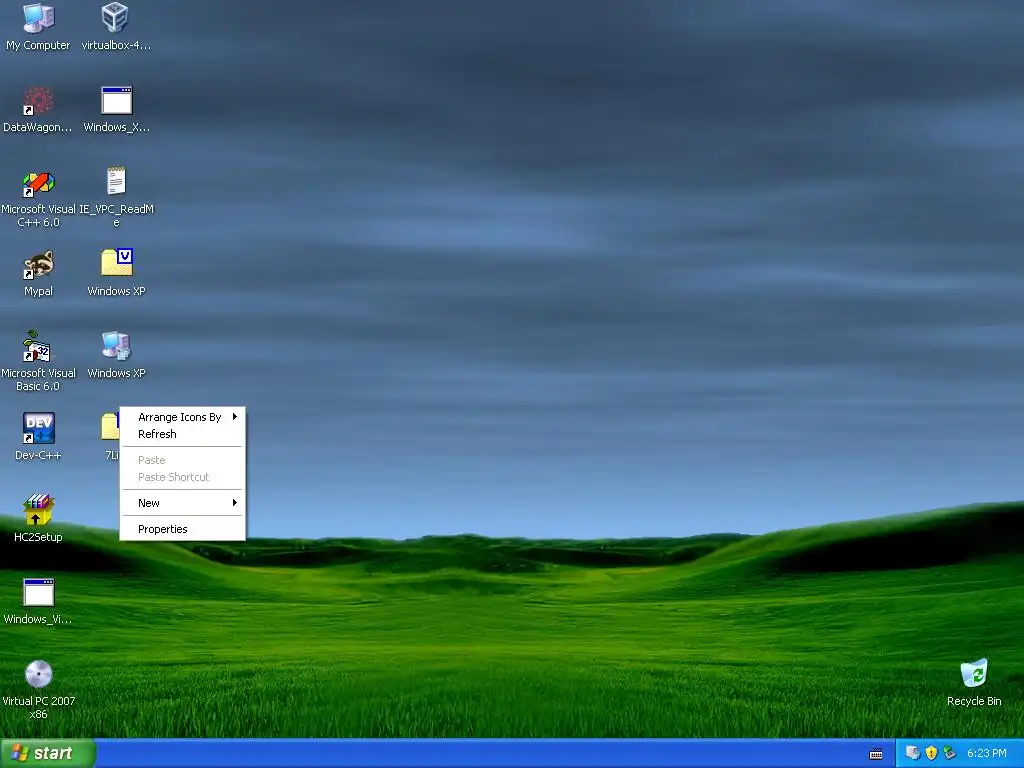Screen dimensions: 1024x768
Task: Select the Windows XP folder icon with V badge
Action: (117, 264)
